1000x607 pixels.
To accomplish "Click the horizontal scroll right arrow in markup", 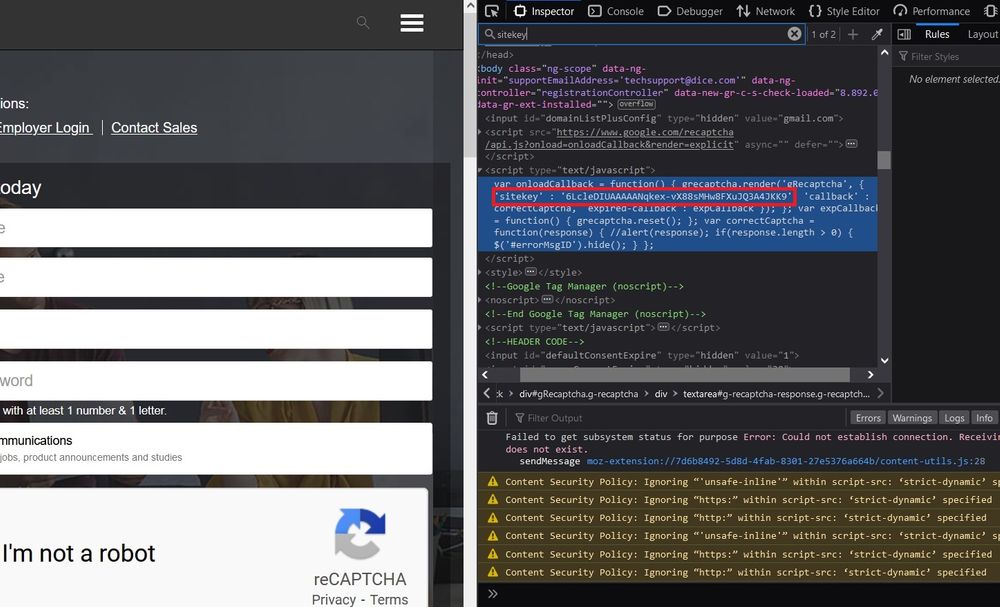I will 870,374.
